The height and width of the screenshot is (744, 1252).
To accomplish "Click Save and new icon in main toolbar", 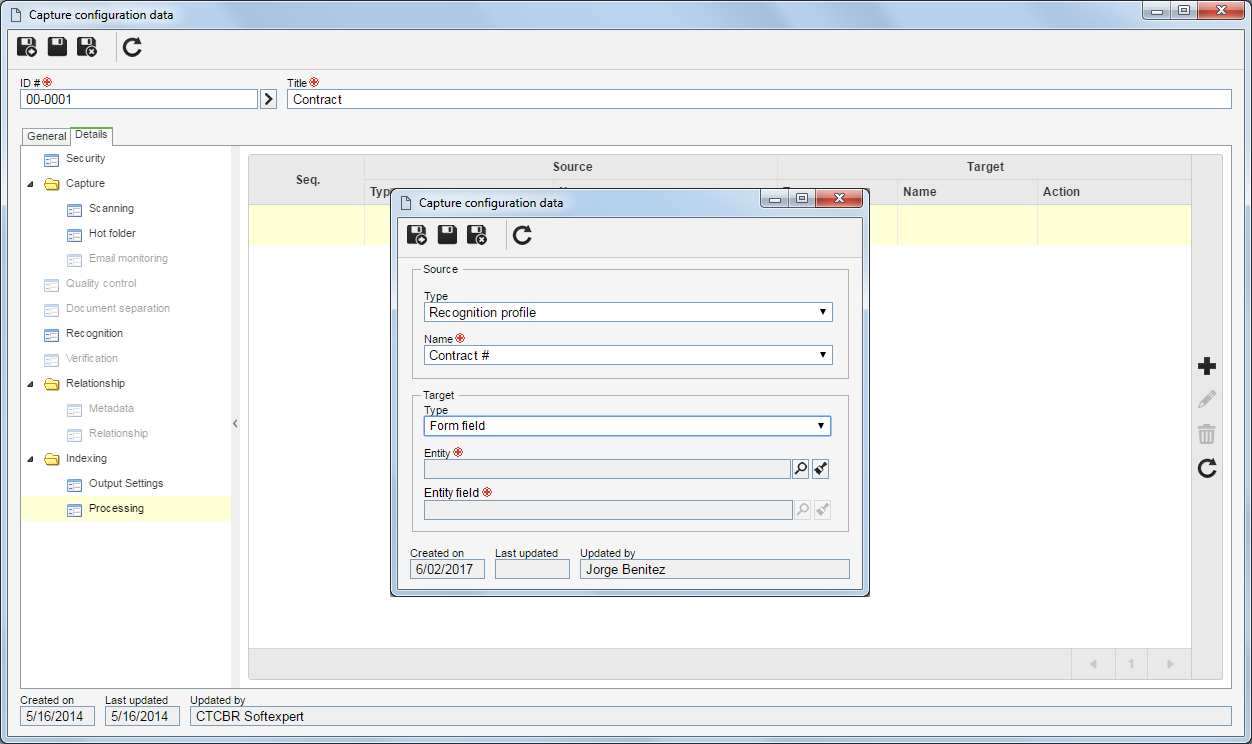I will click(x=27, y=46).
